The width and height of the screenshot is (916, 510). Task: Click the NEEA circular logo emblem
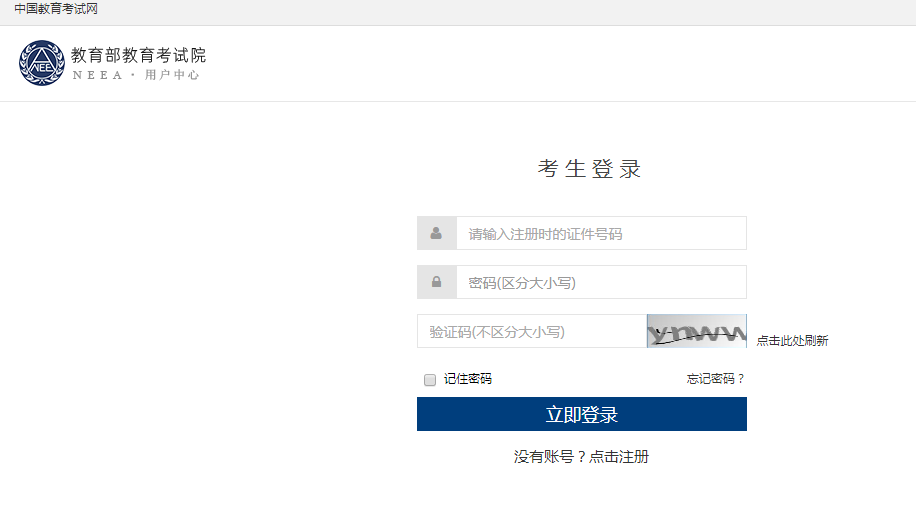click(41, 63)
